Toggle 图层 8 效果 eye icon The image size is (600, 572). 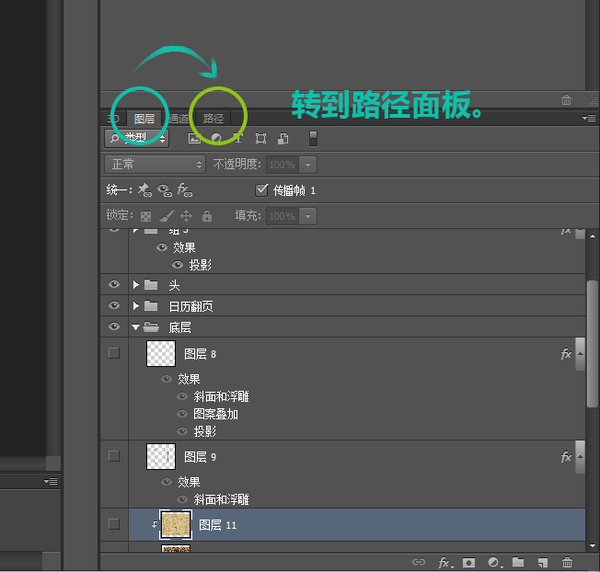166,379
